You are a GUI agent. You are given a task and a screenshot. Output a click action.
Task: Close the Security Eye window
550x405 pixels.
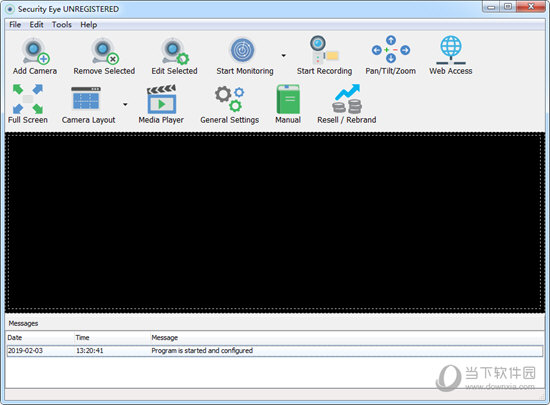[531, 7]
